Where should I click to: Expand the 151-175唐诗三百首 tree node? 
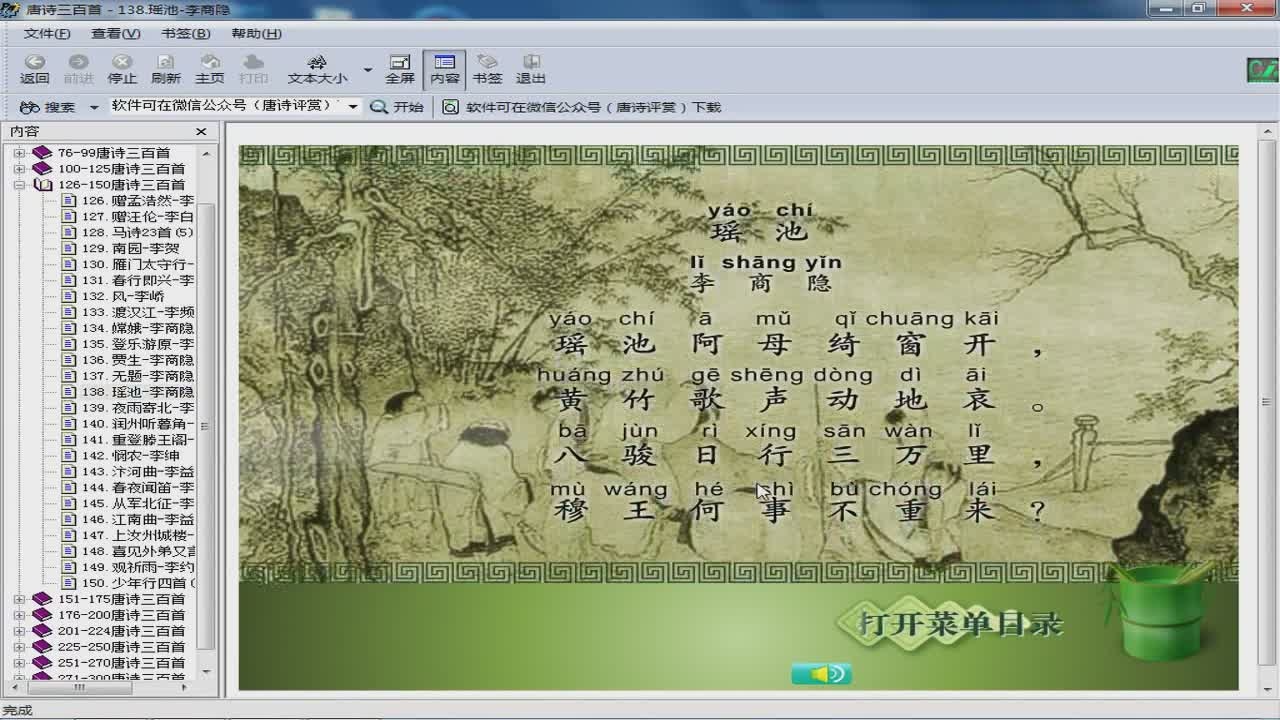[19, 599]
